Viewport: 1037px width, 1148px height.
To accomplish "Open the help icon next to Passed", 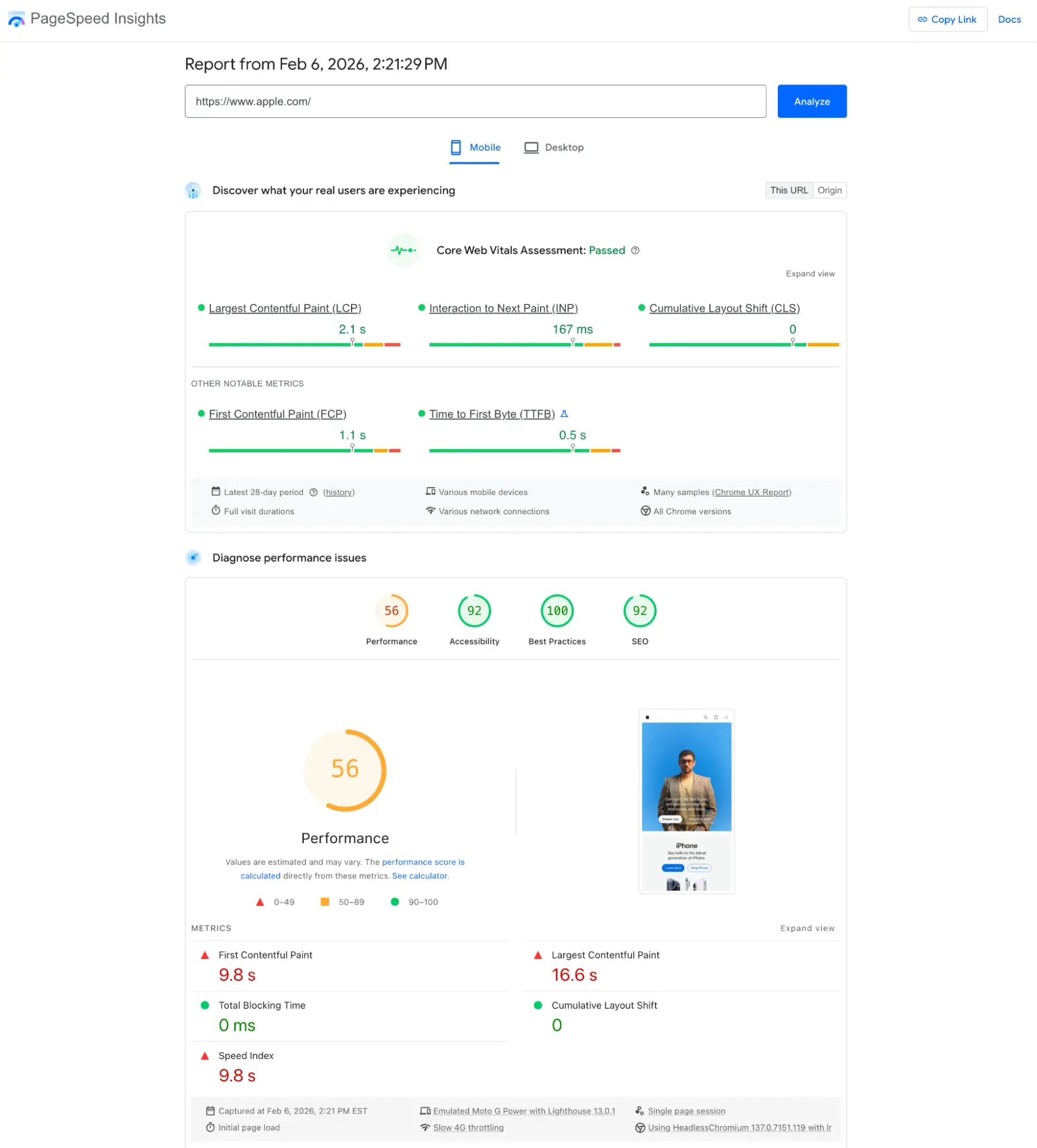I will click(635, 250).
